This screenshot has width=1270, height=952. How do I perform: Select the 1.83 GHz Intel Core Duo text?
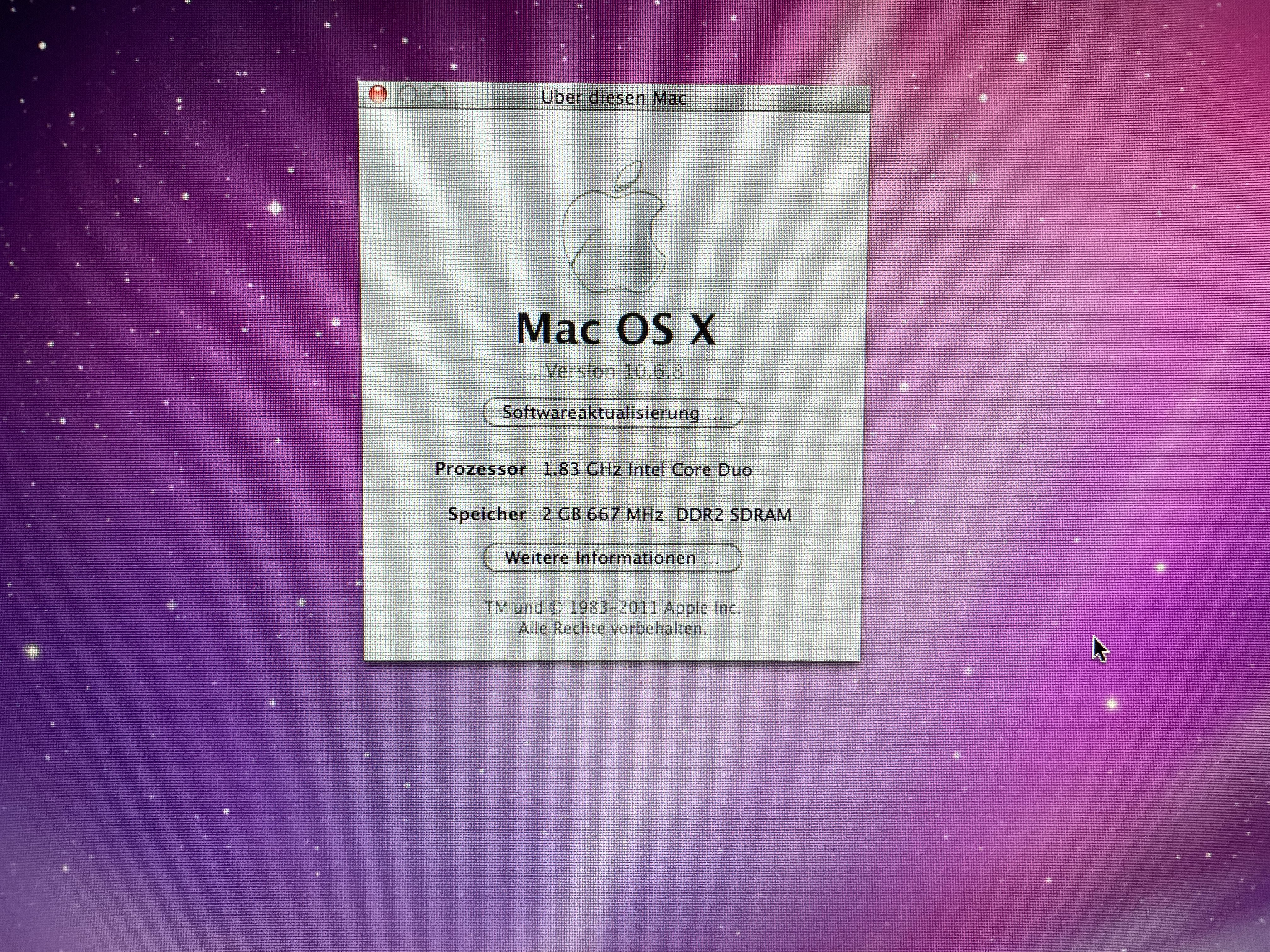[x=647, y=470]
